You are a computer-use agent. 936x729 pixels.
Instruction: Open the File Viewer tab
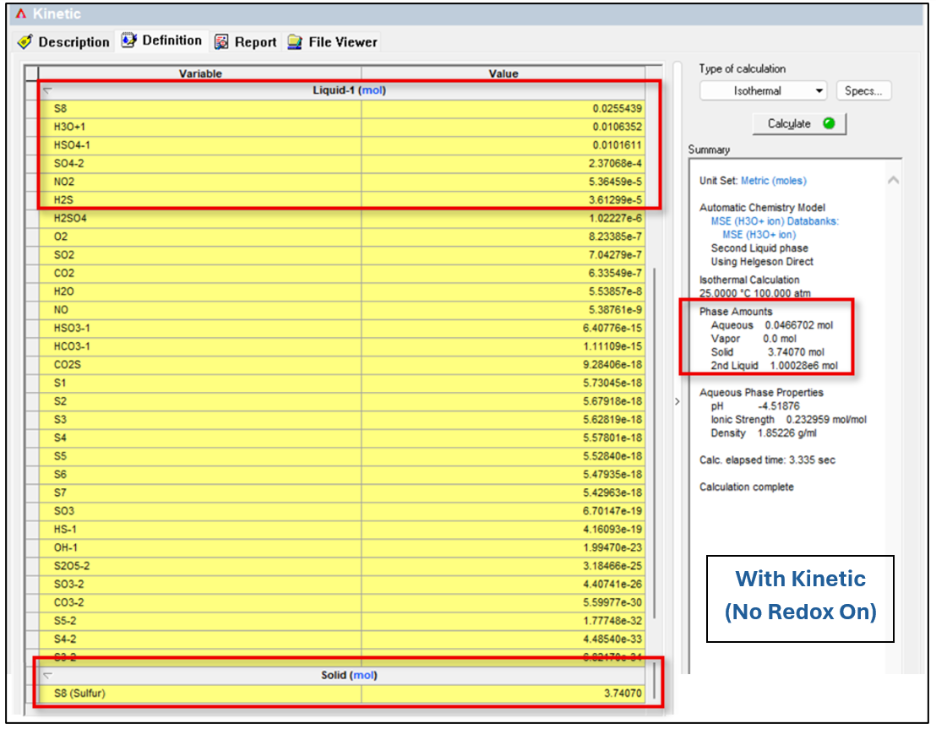tap(332, 42)
